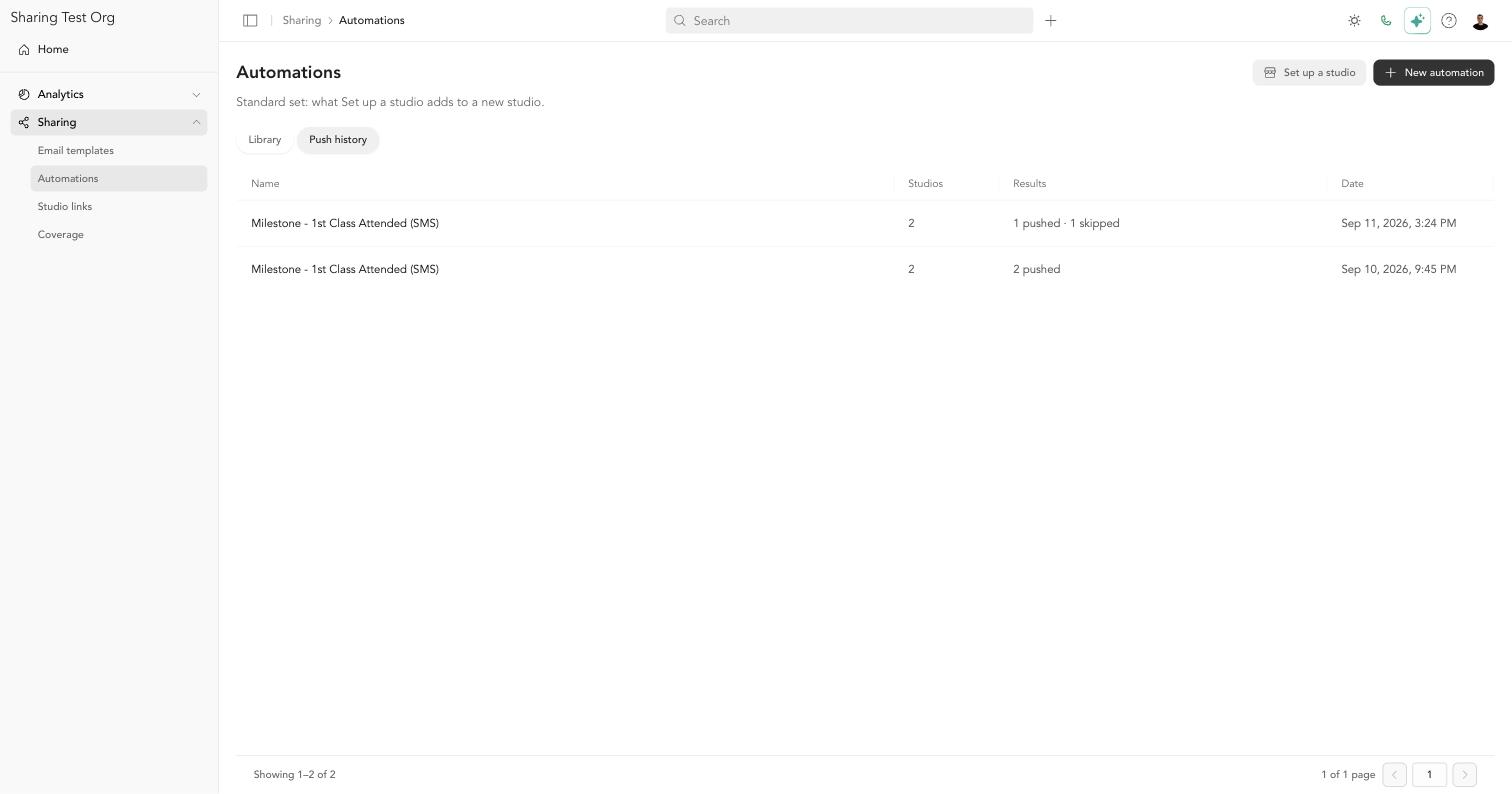The image size is (1512, 794).
Task: Focus the Search input field
Action: (x=849, y=20)
